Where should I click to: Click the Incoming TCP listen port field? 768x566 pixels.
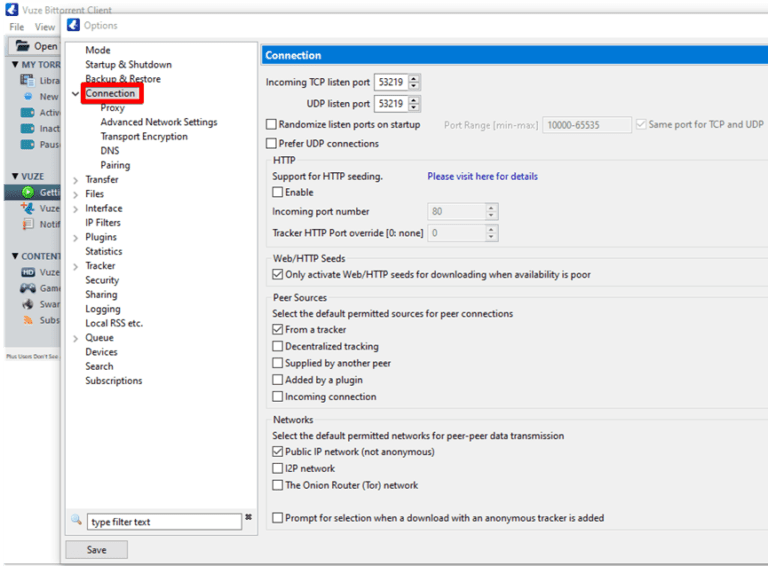[391, 82]
